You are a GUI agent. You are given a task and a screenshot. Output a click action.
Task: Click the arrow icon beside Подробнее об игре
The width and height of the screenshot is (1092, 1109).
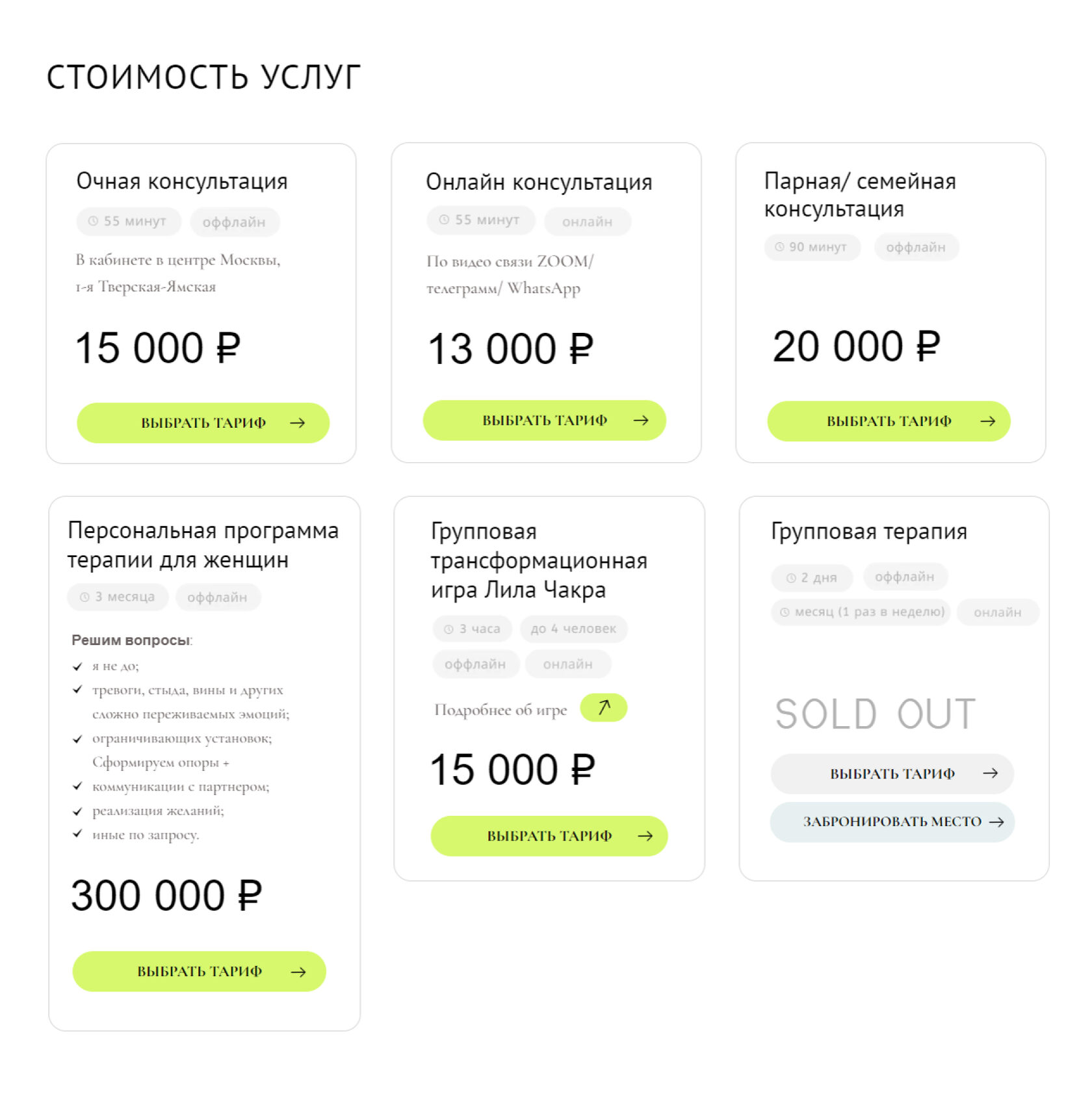[603, 707]
